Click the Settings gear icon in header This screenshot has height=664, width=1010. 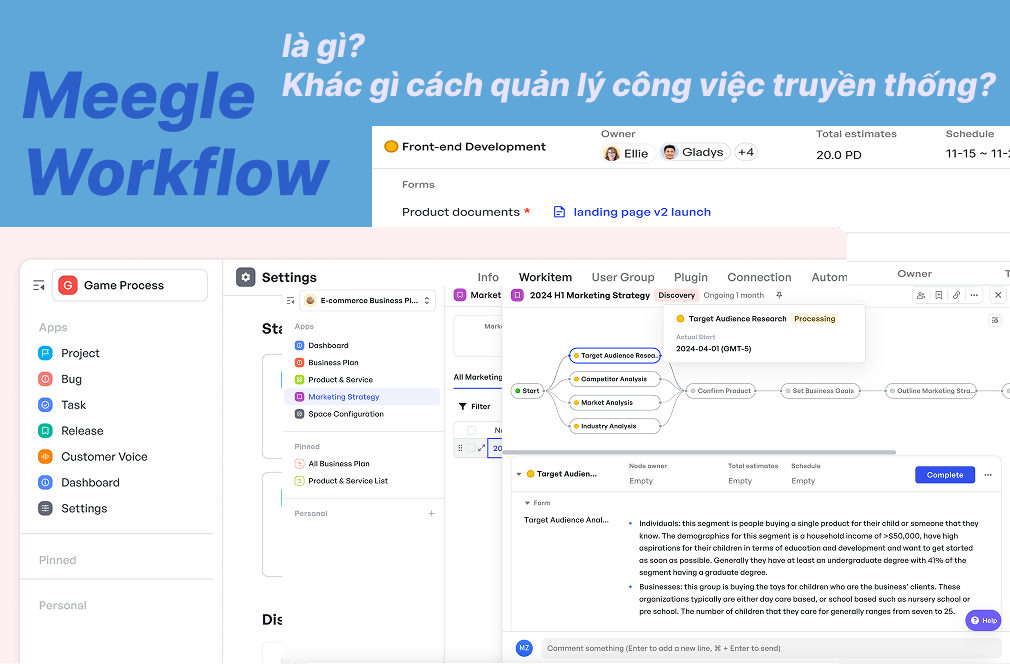245,277
